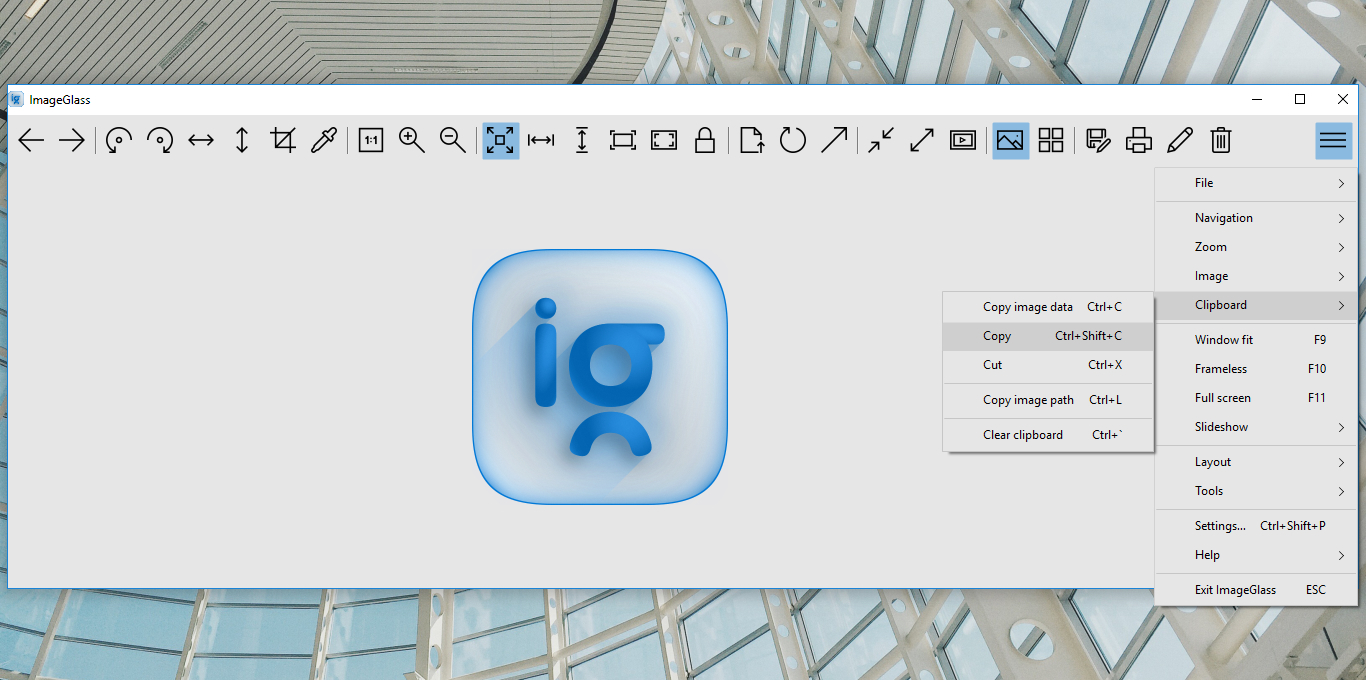The image size is (1366, 680).
Task: Toggle Window fit menu item
Action: 1256,340
